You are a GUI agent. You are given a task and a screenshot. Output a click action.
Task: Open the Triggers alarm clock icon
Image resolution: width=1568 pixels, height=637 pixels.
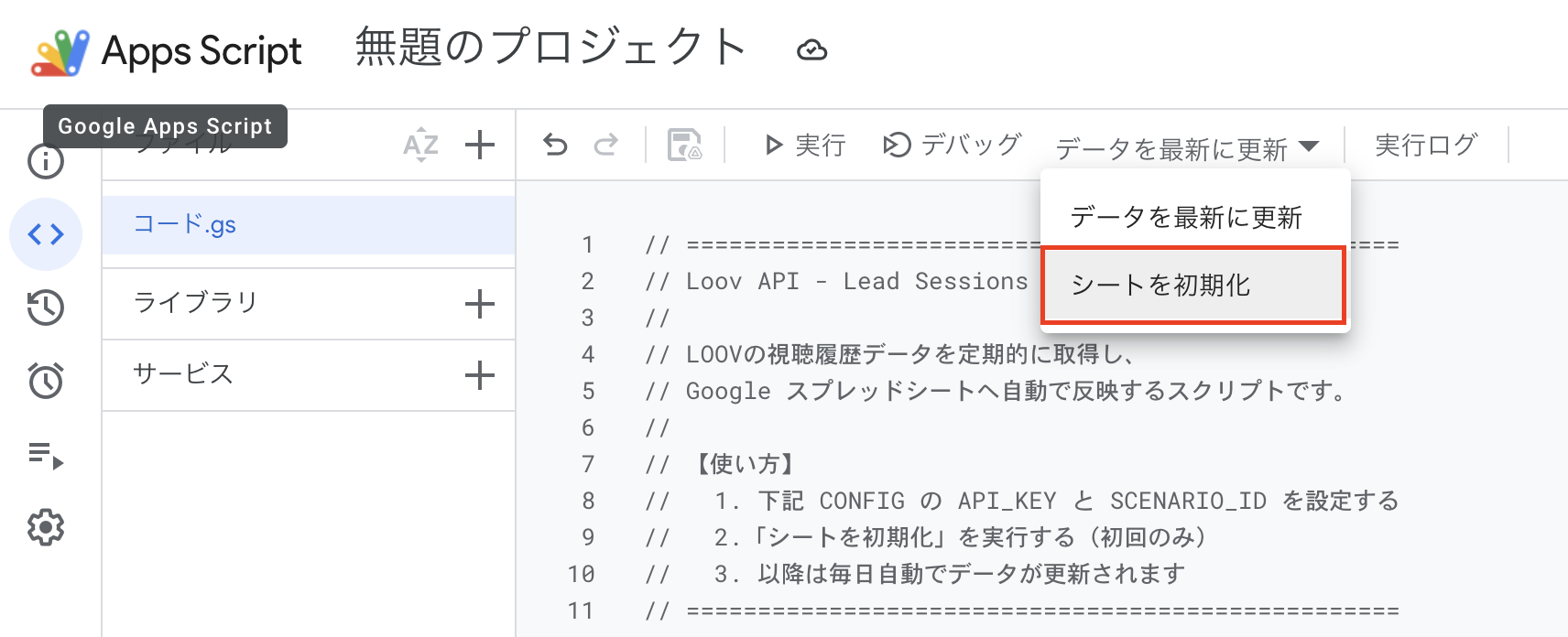pos(46,381)
